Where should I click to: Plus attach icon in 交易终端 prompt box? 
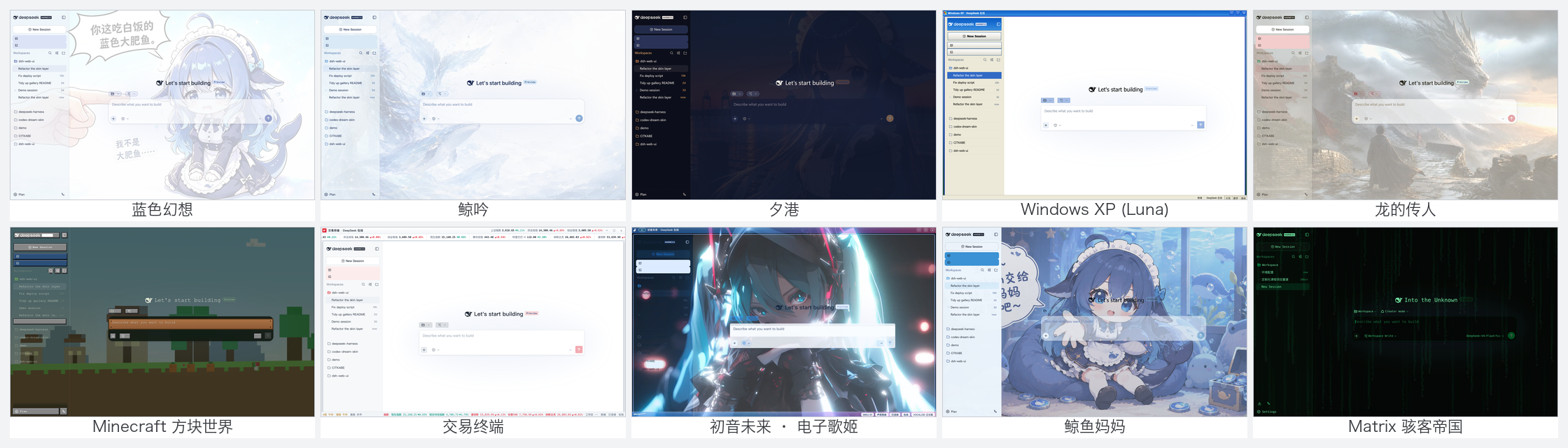[x=424, y=349]
